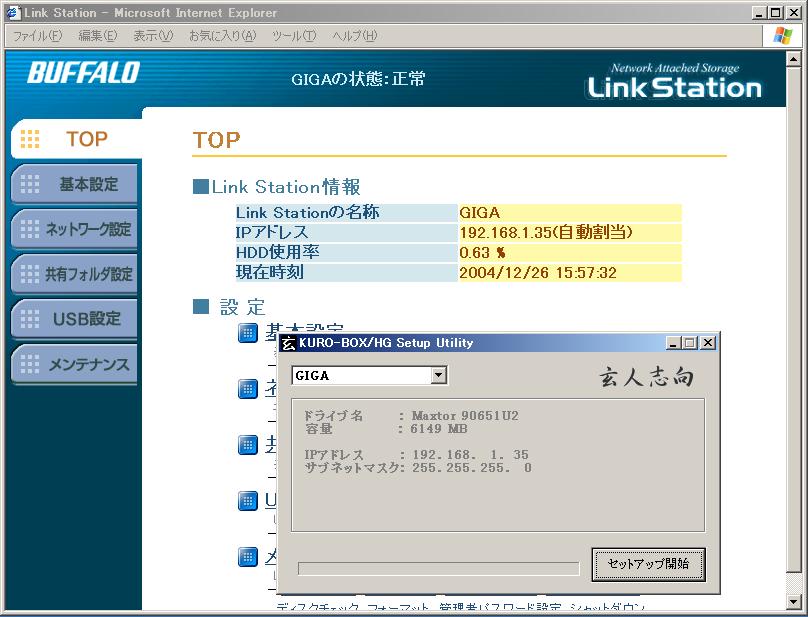The width and height of the screenshot is (808, 617).
Task: Click the Windows logo in the IE menu bar
Action: pos(783,36)
